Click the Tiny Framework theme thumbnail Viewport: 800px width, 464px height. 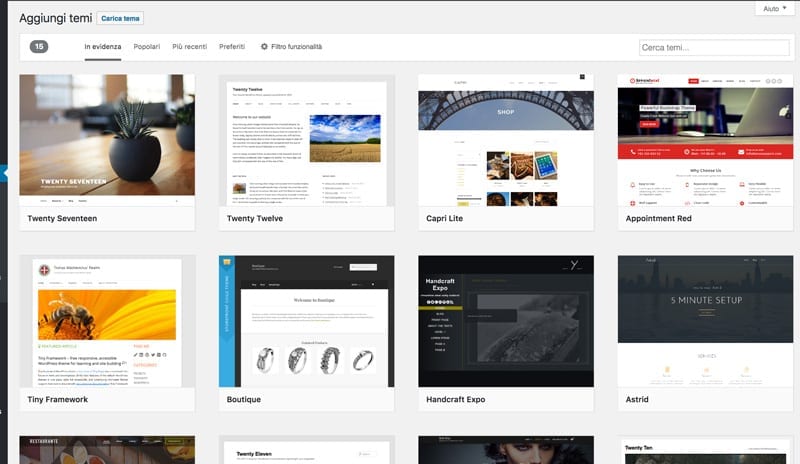tap(107, 321)
